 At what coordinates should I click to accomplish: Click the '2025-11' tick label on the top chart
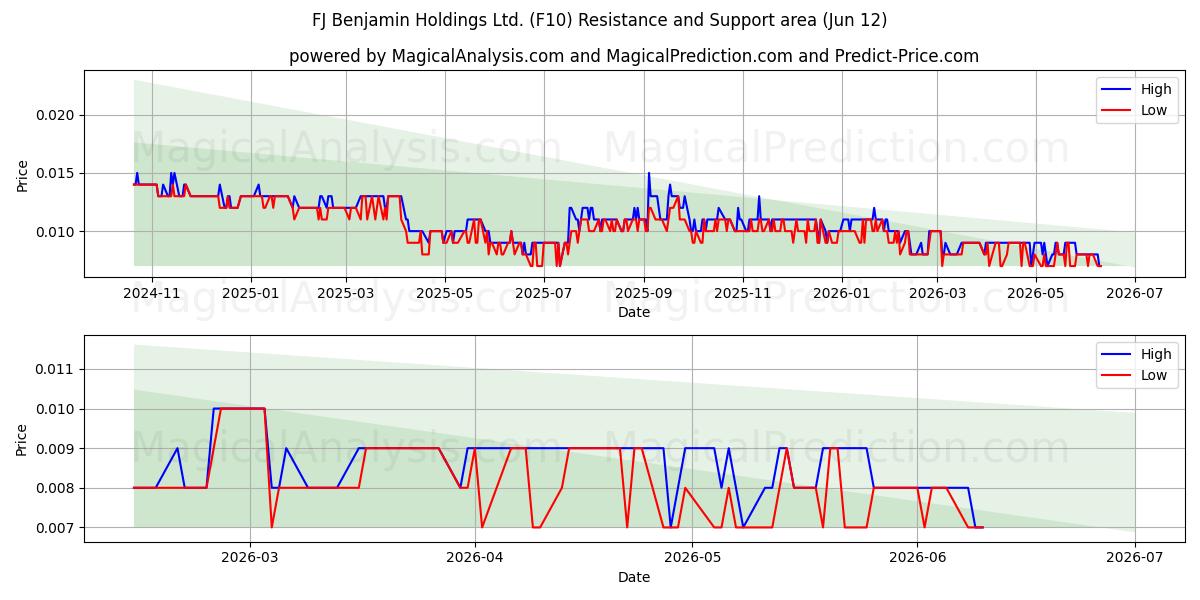[742, 293]
